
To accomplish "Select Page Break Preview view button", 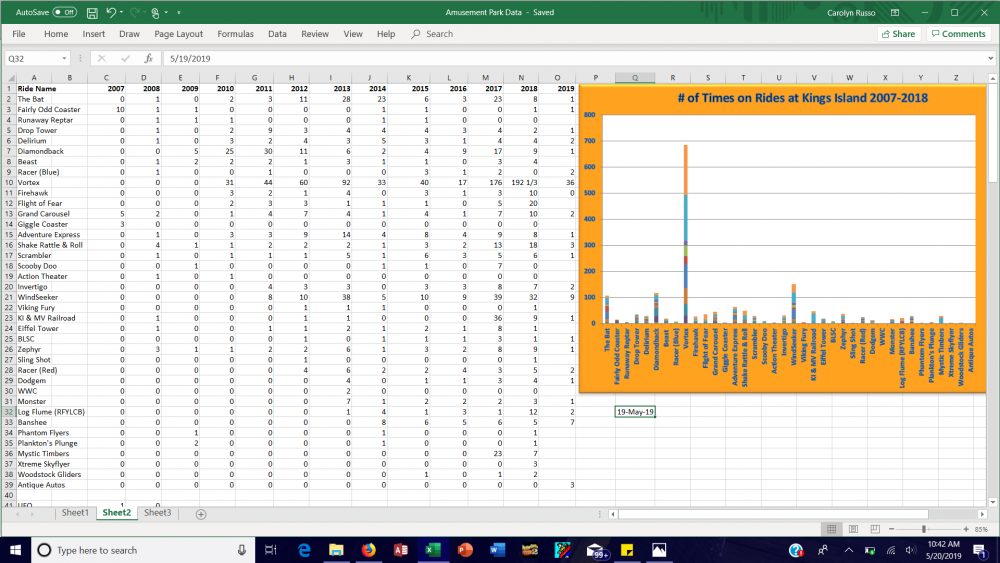I will [875, 528].
